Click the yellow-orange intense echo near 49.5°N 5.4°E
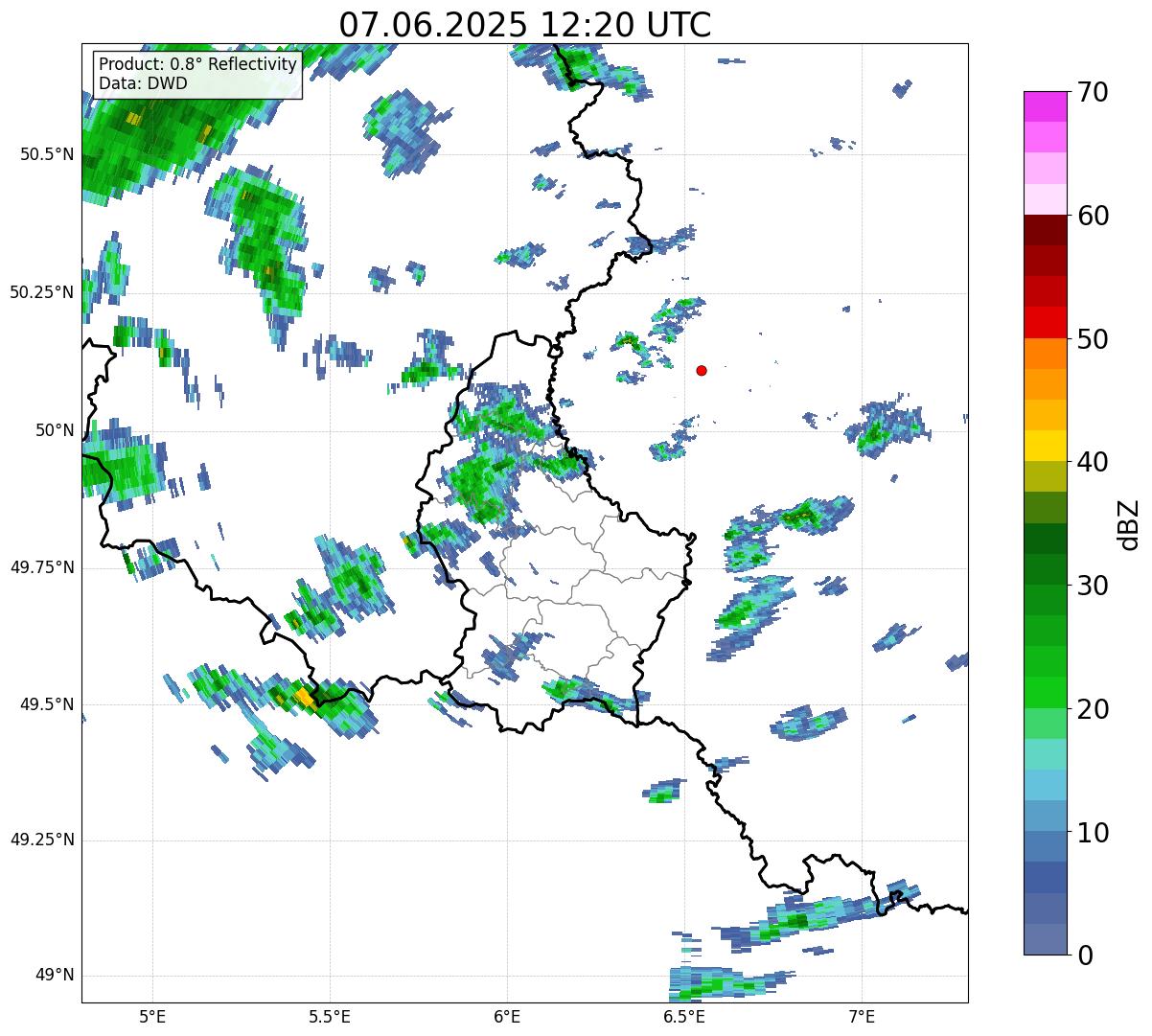 pos(304,697)
